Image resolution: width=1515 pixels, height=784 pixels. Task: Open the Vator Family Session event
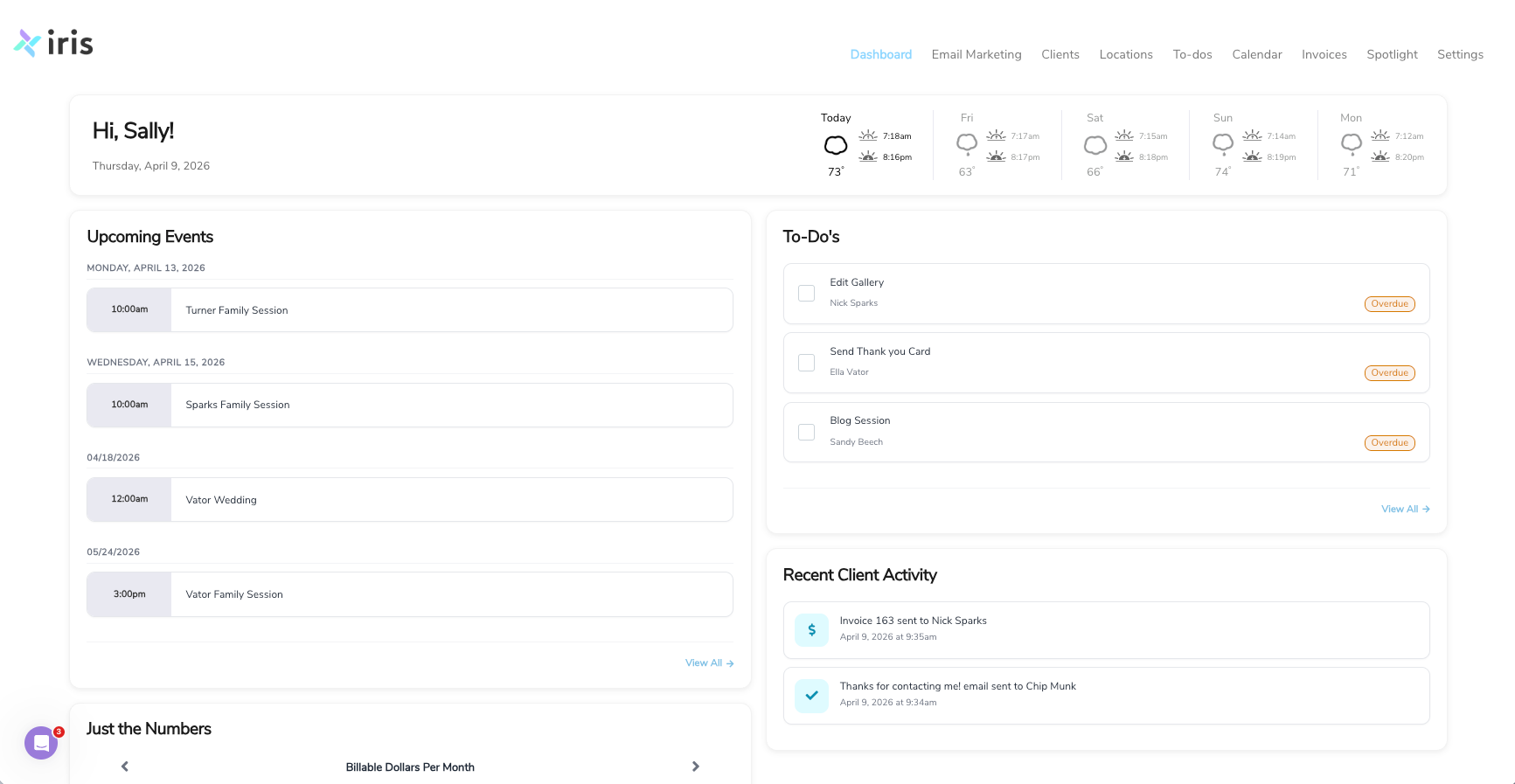coord(410,594)
